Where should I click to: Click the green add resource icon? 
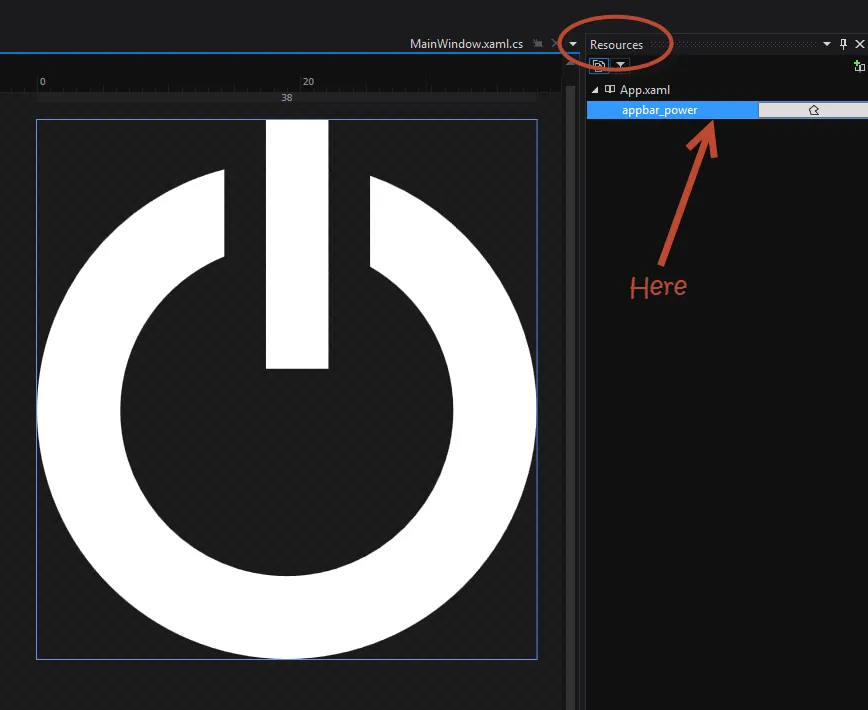[x=859, y=66]
